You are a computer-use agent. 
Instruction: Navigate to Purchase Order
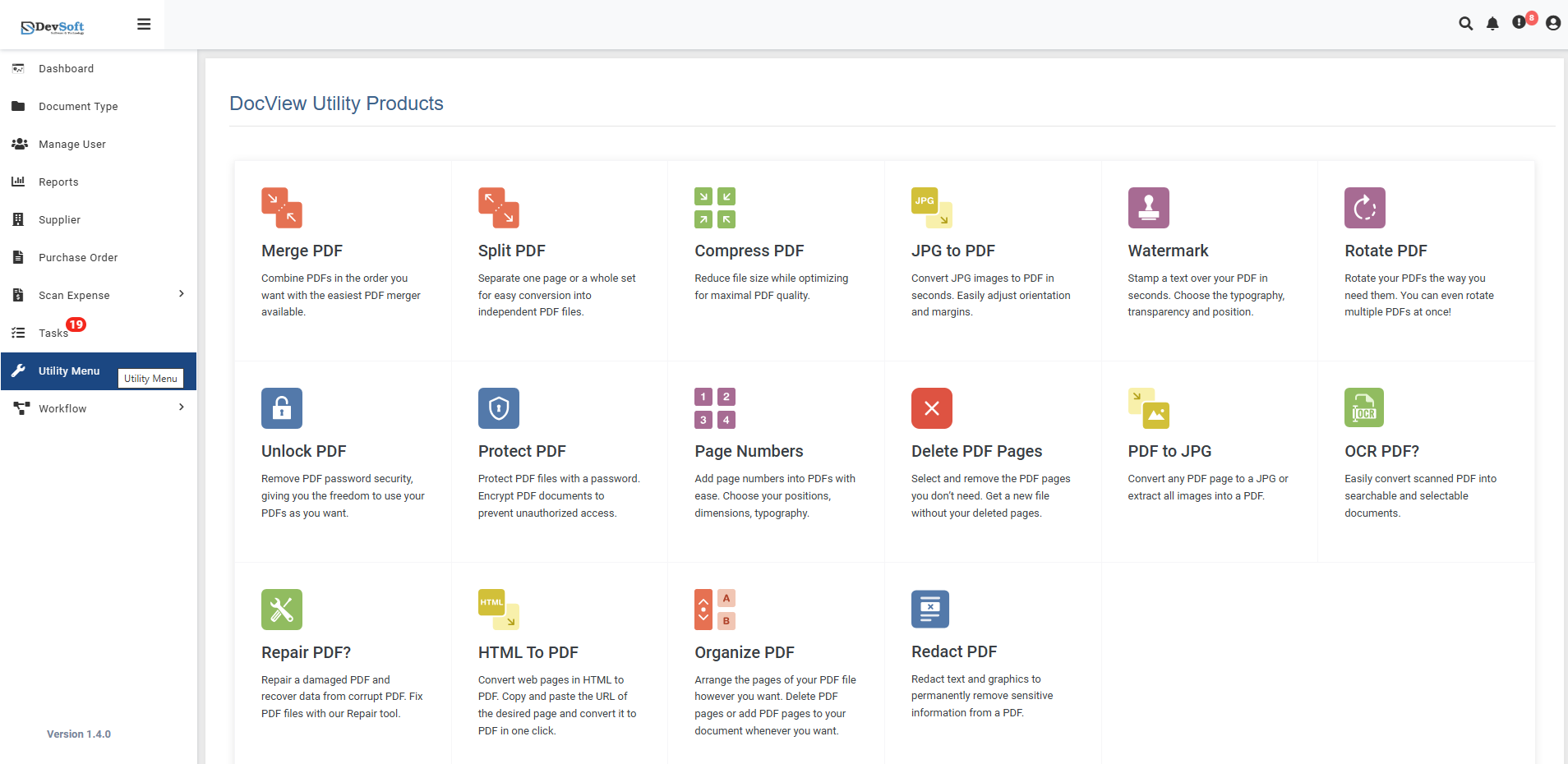[x=78, y=257]
